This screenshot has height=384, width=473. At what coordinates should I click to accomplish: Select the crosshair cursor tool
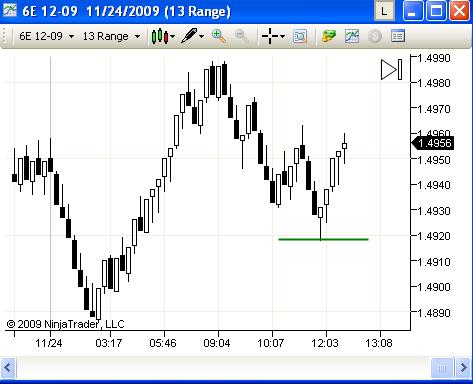click(x=270, y=36)
